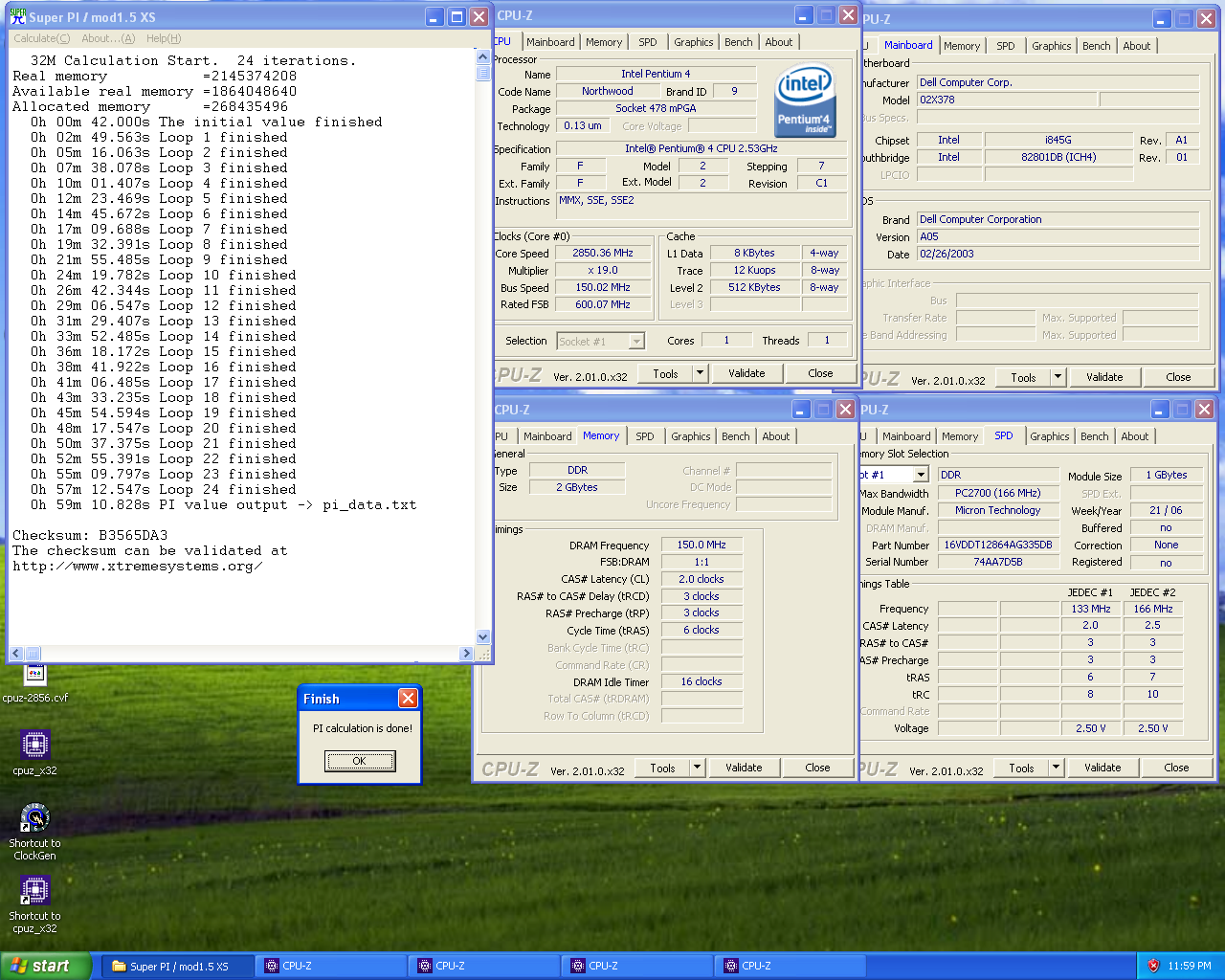The width and height of the screenshot is (1225, 980).
Task: Open Bench tab in CPU-Z Memory window
Action: pyautogui.click(x=735, y=436)
